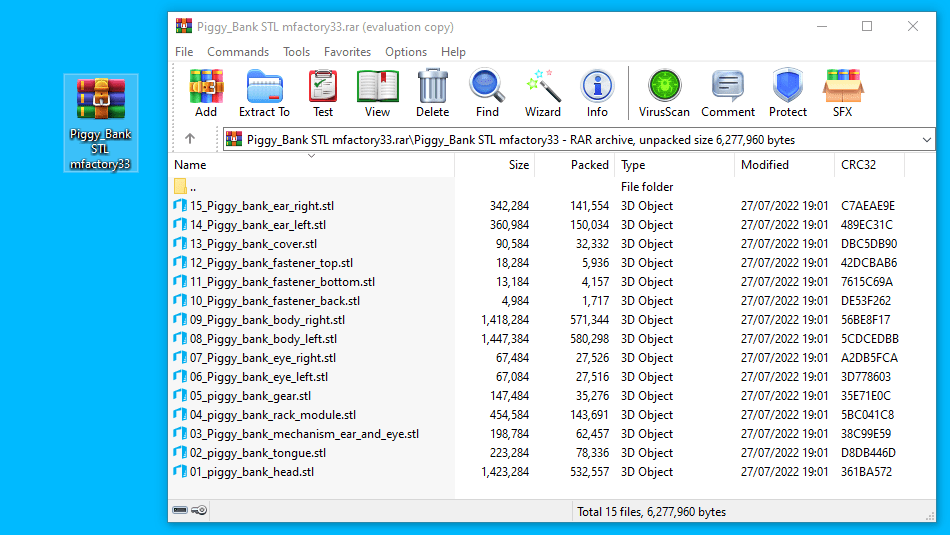Click icon of 08_Piggy_bank_body_left.stl
This screenshot has height=535, width=950.
point(180,338)
